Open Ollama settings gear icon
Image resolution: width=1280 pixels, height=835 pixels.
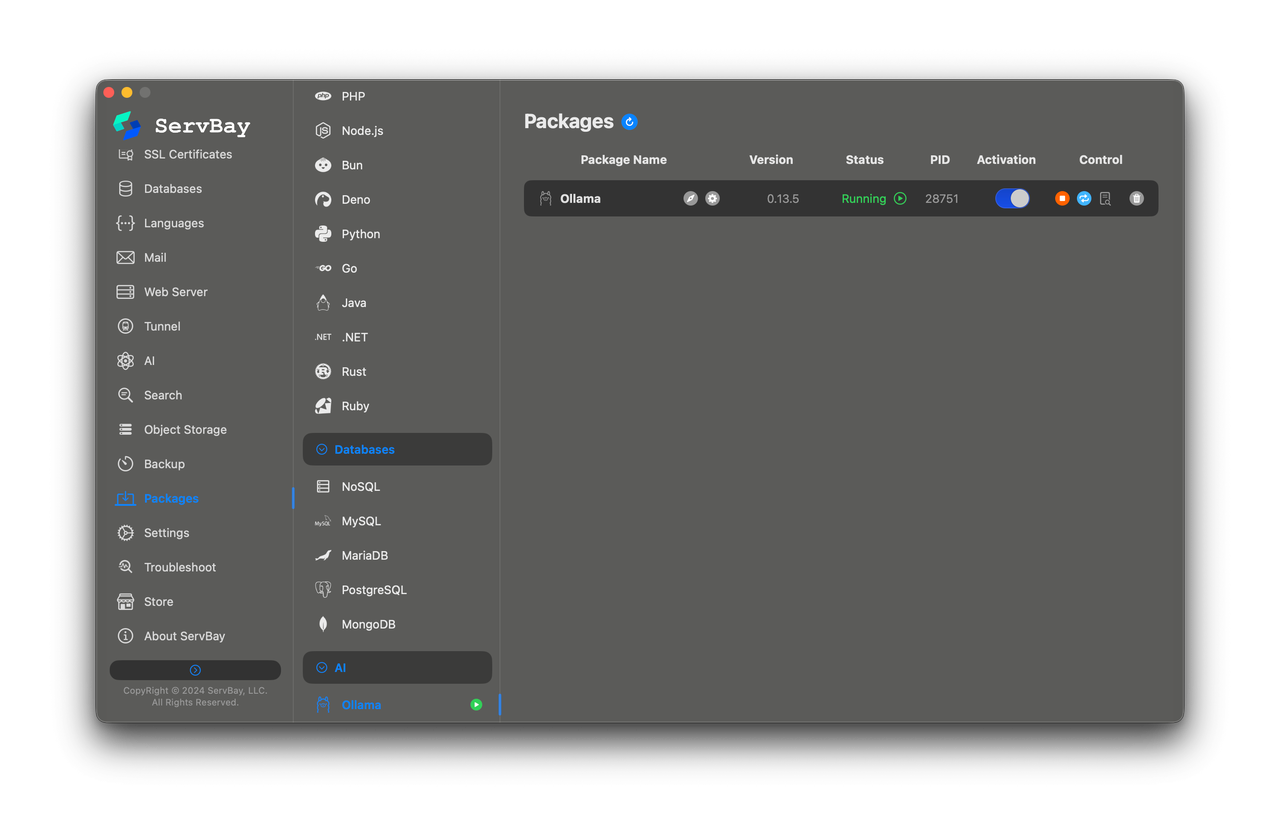pyautogui.click(x=712, y=199)
